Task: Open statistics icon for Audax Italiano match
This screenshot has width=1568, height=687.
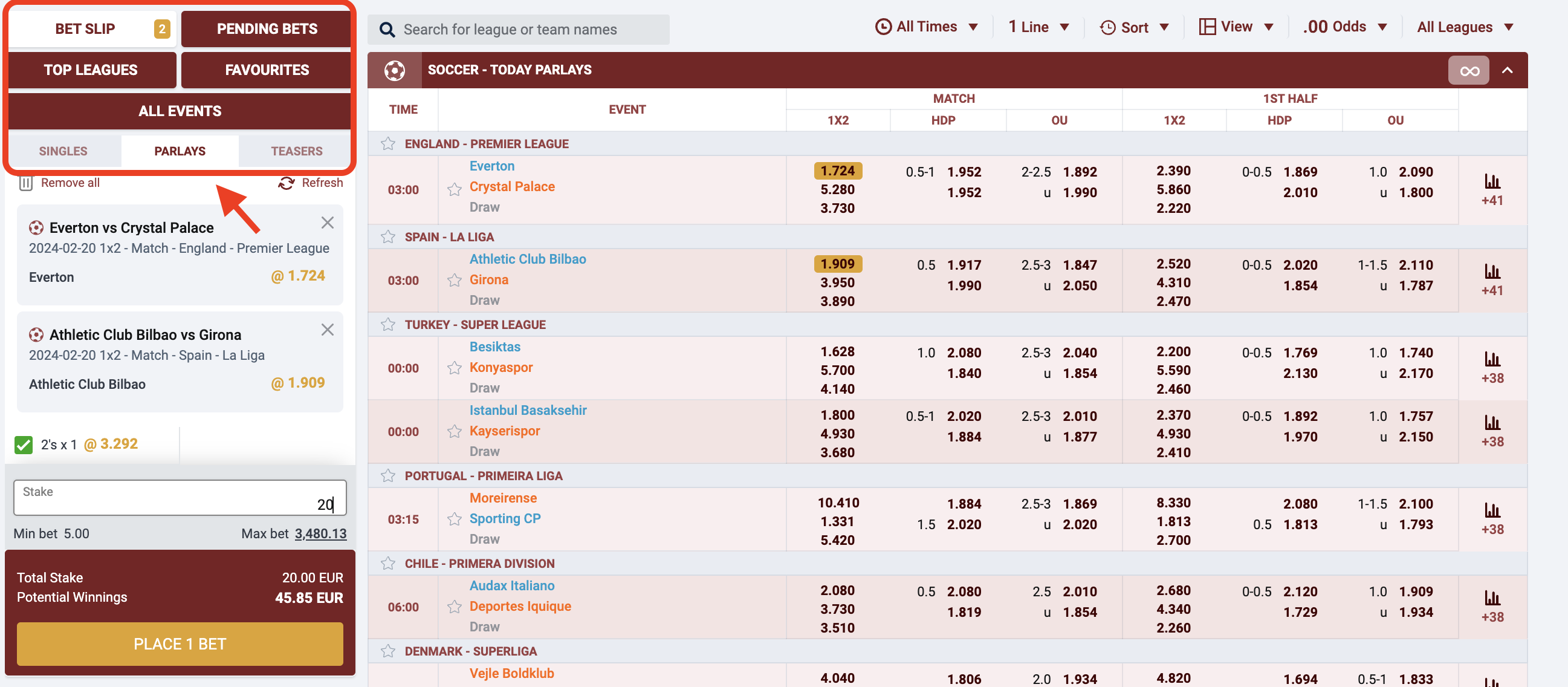Action: [x=1492, y=598]
